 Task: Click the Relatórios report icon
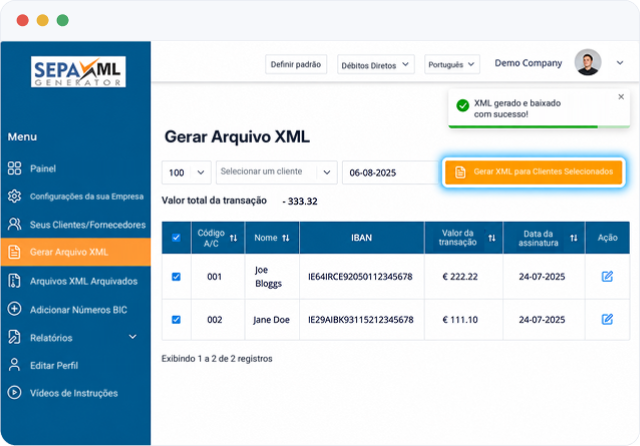(14, 337)
